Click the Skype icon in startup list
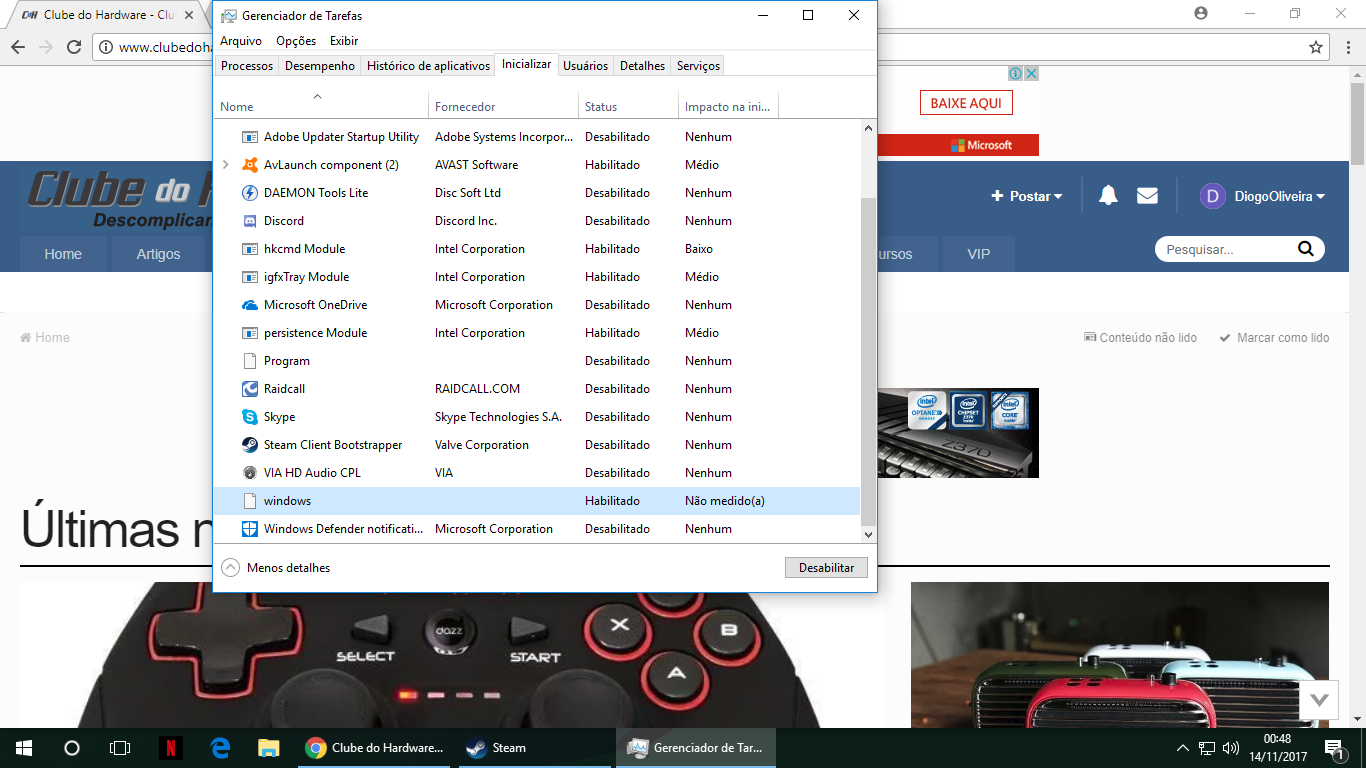This screenshot has width=1366, height=768. click(250, 417)
